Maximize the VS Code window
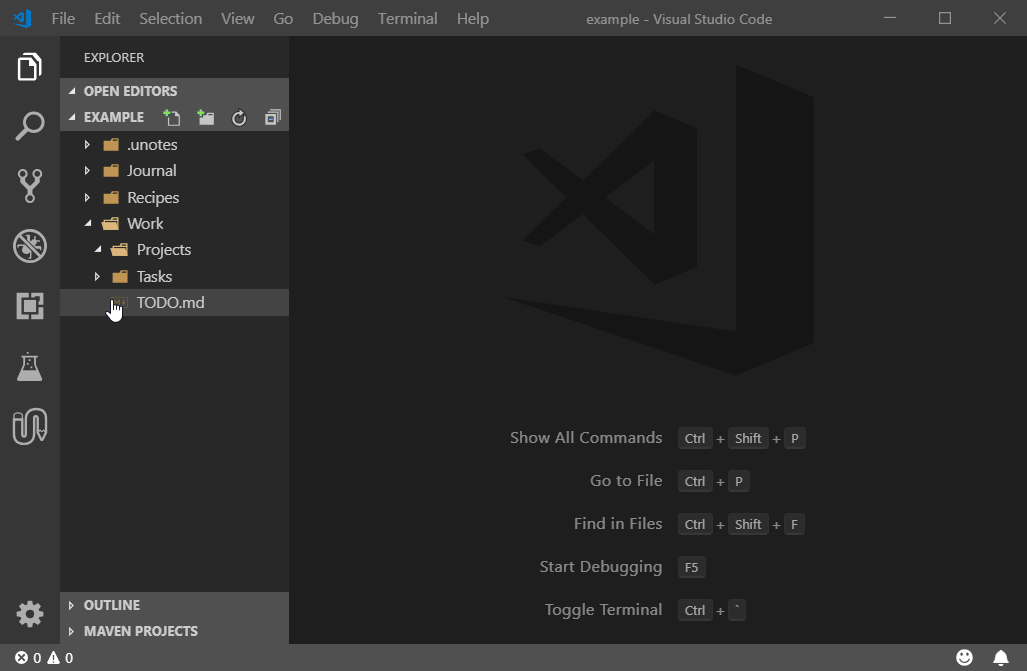The width and height of the screenshot is (1027, 671). click(944, 18)
